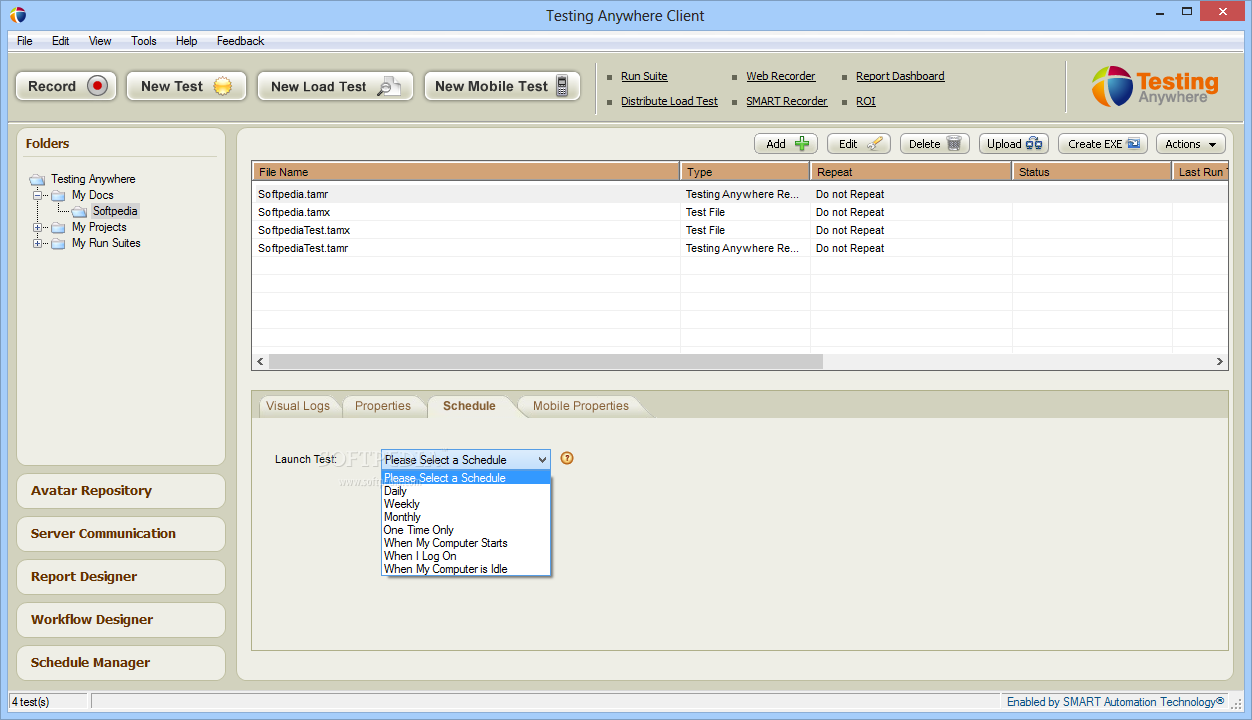
Task: Open the File menu
Action: (25, 41)
